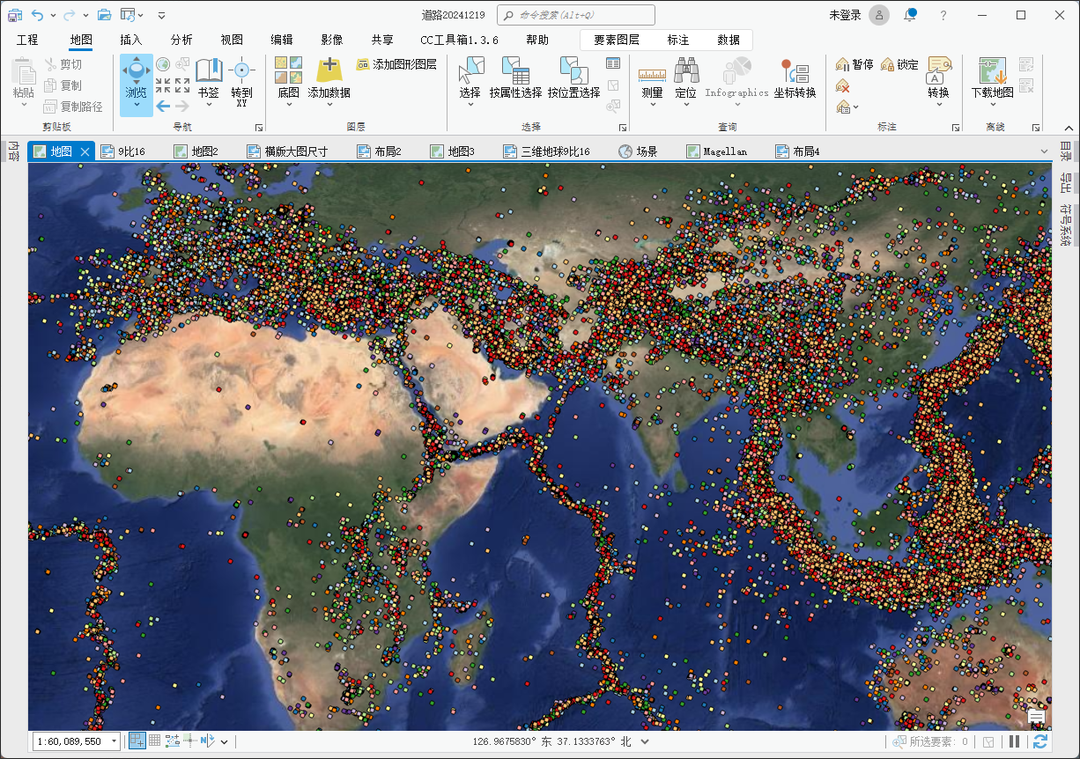Click the 添加数据 add data icon
The height and width of the screenshot is (759, 1080).
[x=329, y=72]
